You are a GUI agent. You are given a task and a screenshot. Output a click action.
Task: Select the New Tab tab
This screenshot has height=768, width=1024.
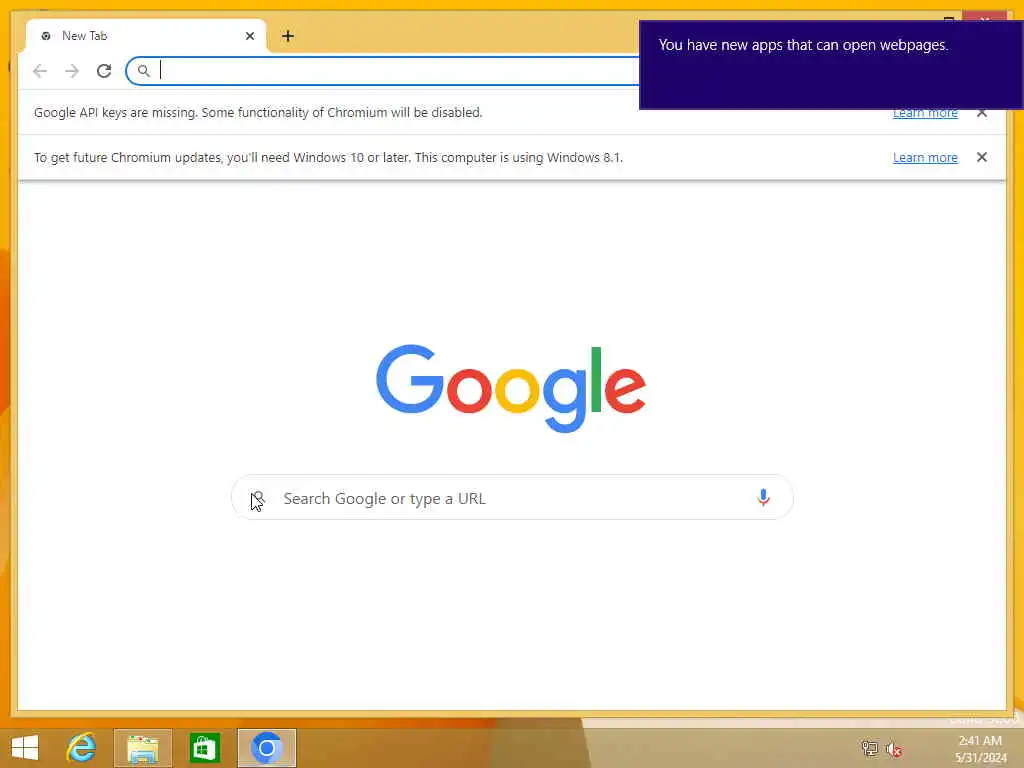pos(146,36)
